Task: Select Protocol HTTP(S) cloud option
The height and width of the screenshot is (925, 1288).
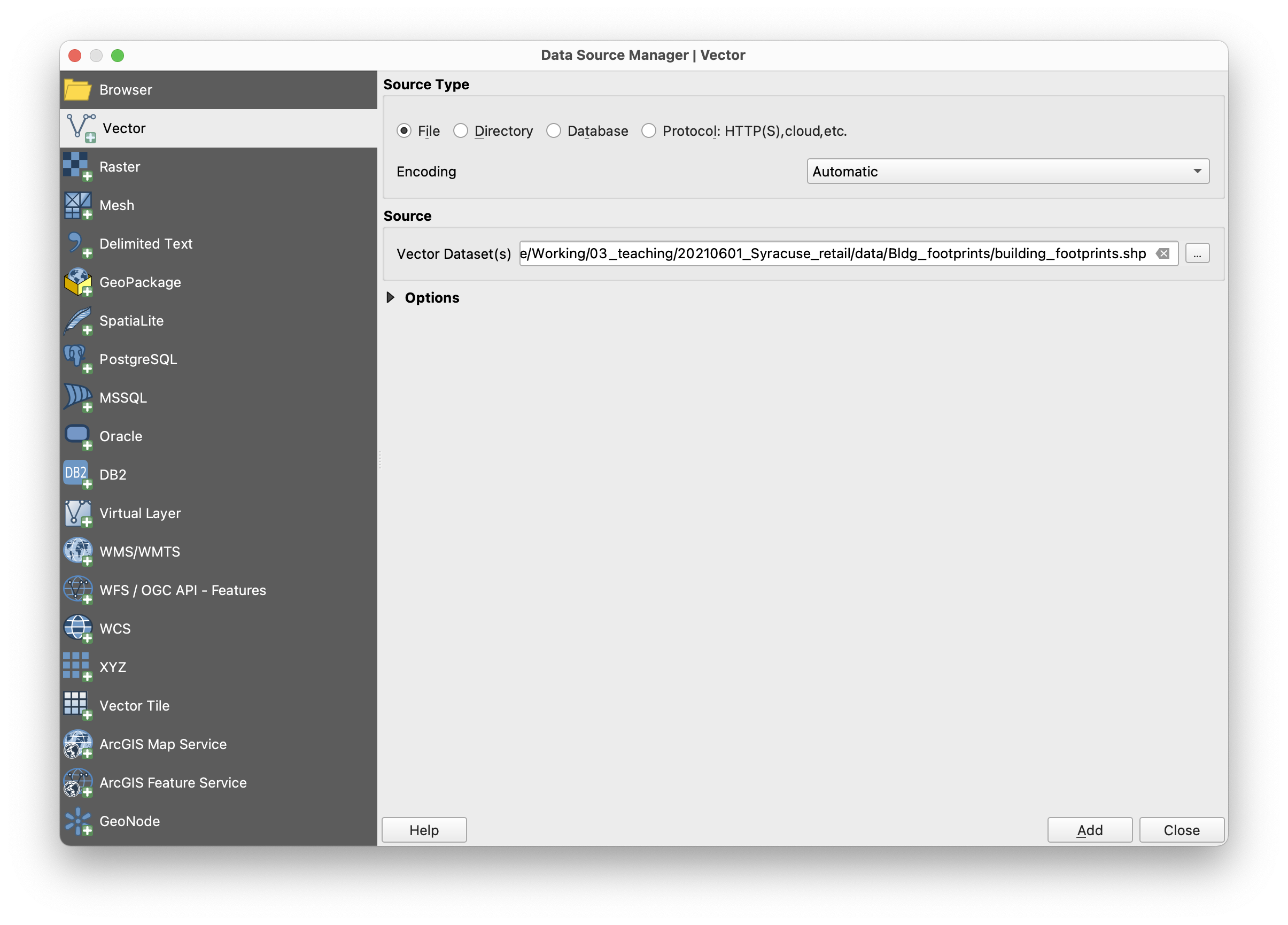Action: coord(649,131)
